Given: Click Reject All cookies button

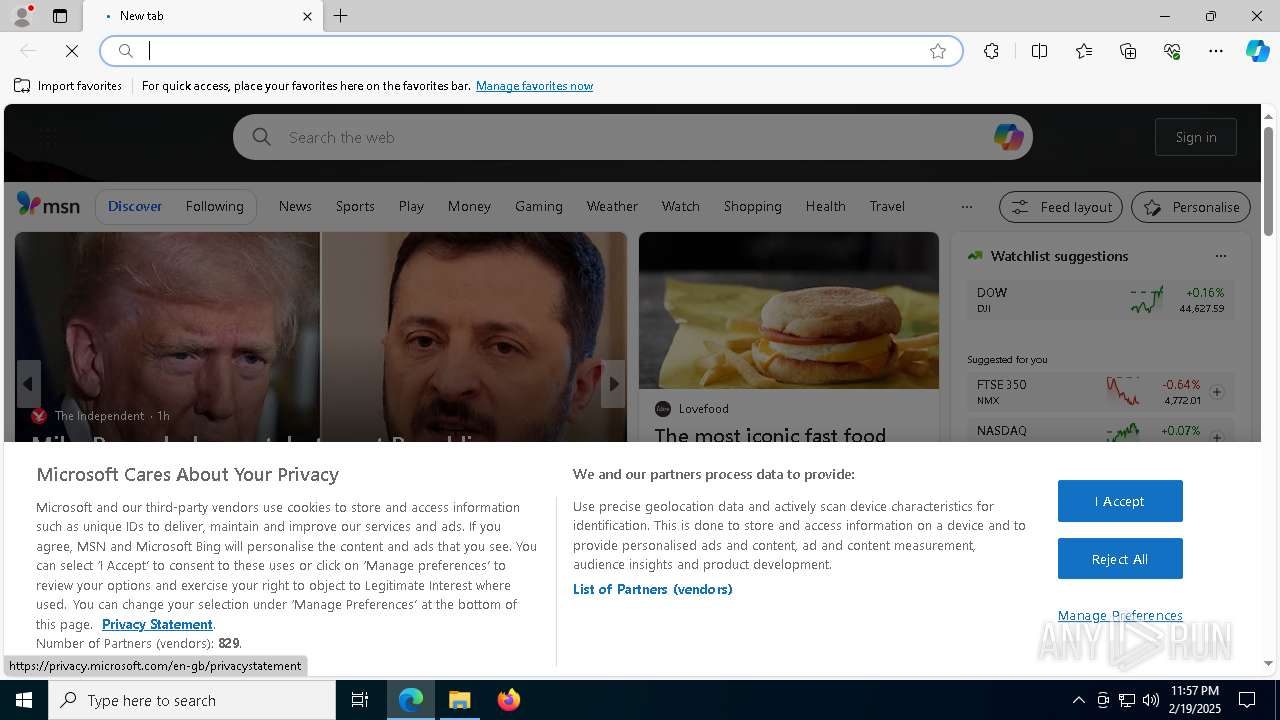Looking at the screenshot, I should click(x=1120, y=559).
